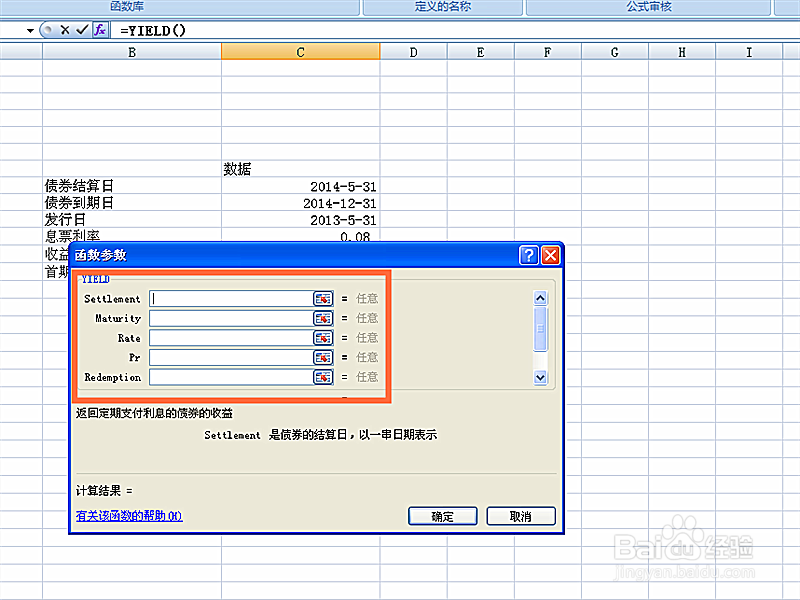Select cell with date 2014-5-31

301,186
